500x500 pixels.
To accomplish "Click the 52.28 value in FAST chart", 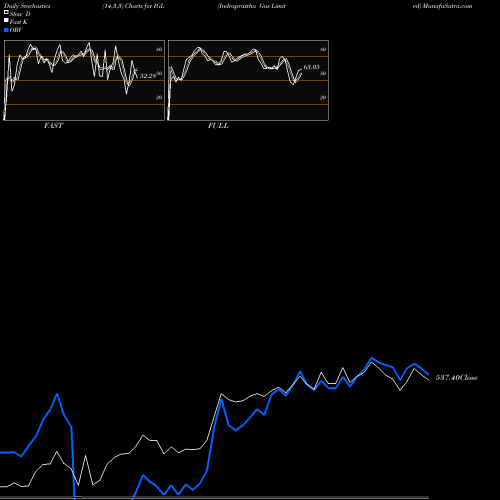I will 148,76.
